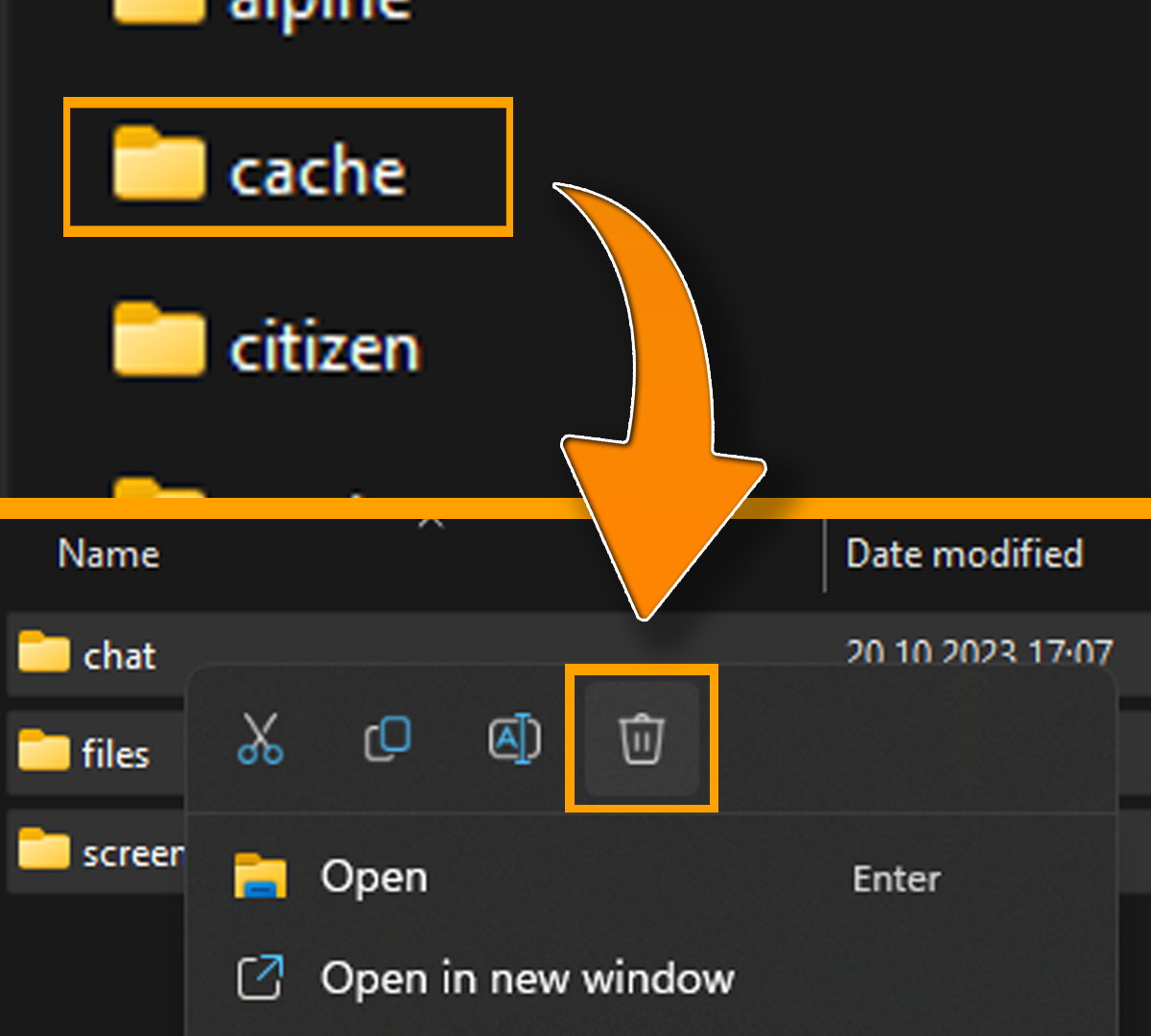Click the Cut scissors icon
Image resolution: width=1151 pixels, height=1036 pixels.
(261, 739)
